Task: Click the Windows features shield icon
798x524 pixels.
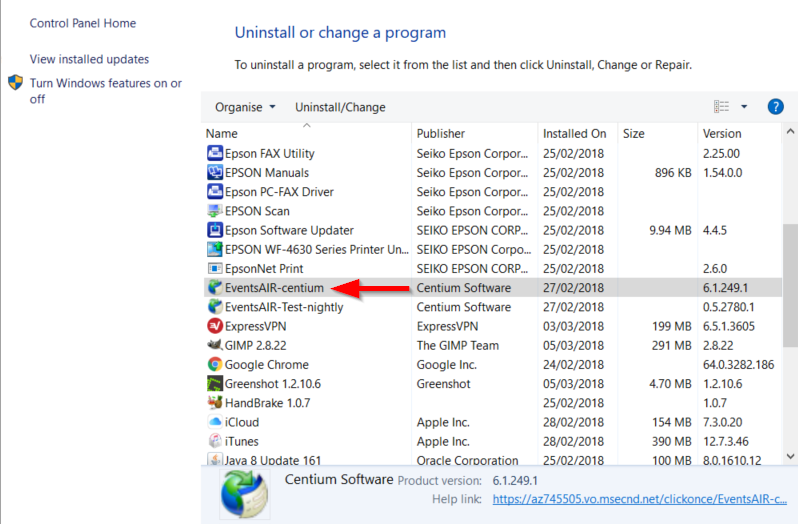Action: point(15,82)
